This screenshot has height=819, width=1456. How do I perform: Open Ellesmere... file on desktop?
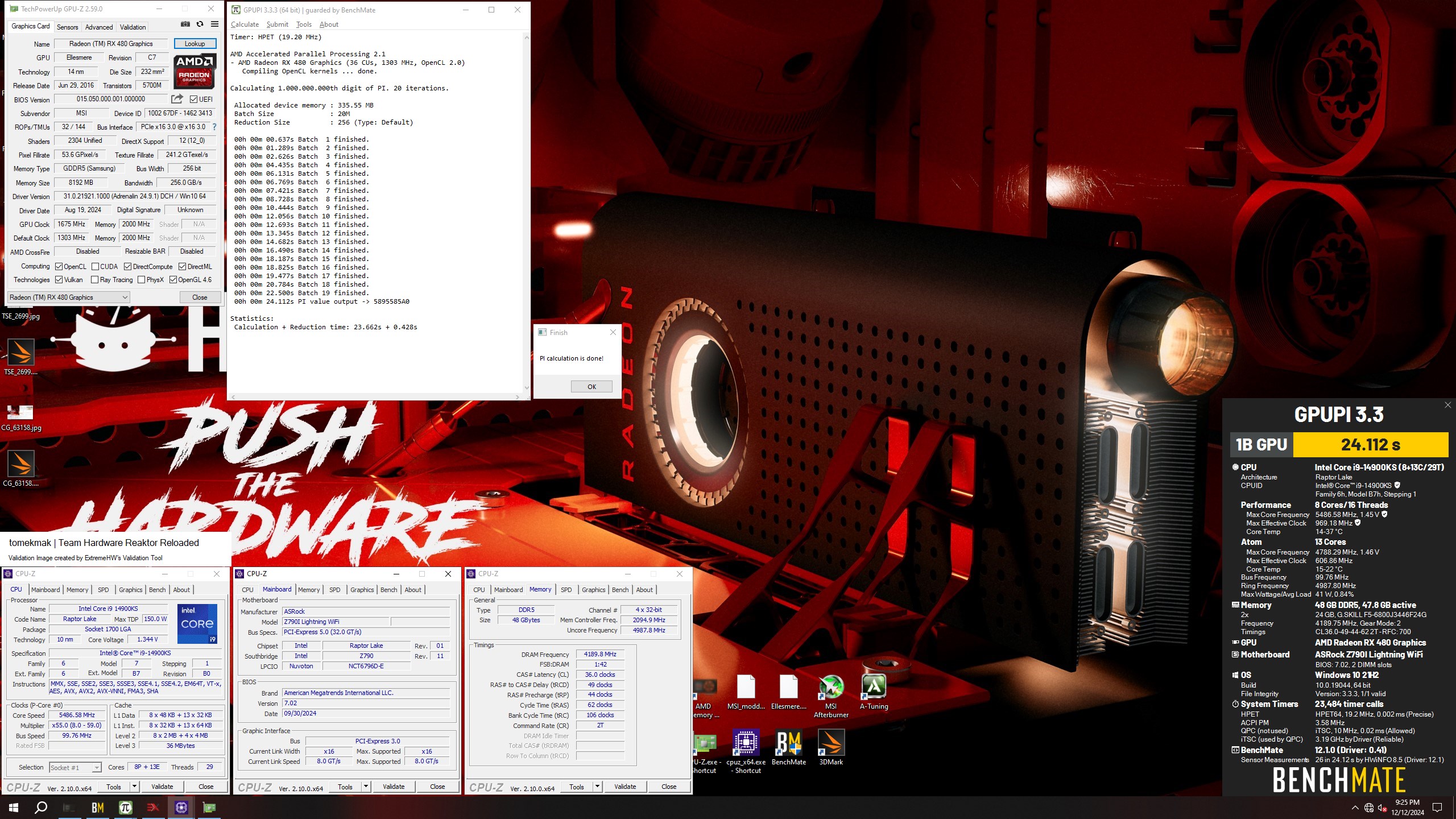tap(788, 692)
